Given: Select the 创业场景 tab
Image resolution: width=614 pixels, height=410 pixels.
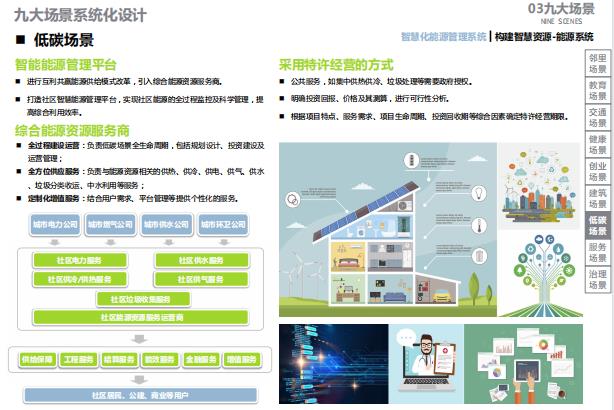Looking at the screenshot, I should 598,172.
